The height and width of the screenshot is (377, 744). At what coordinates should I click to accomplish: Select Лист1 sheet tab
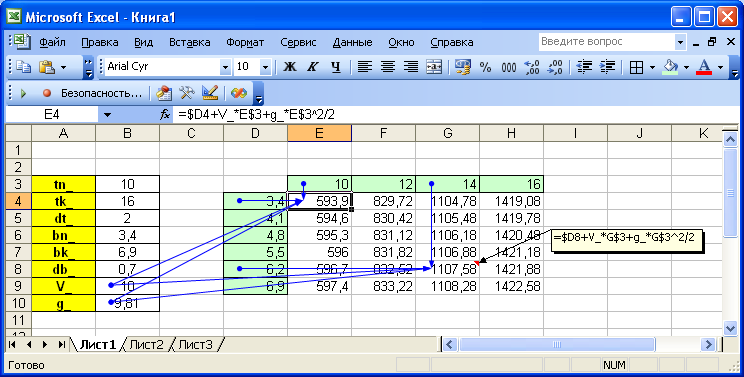(97, 345)
